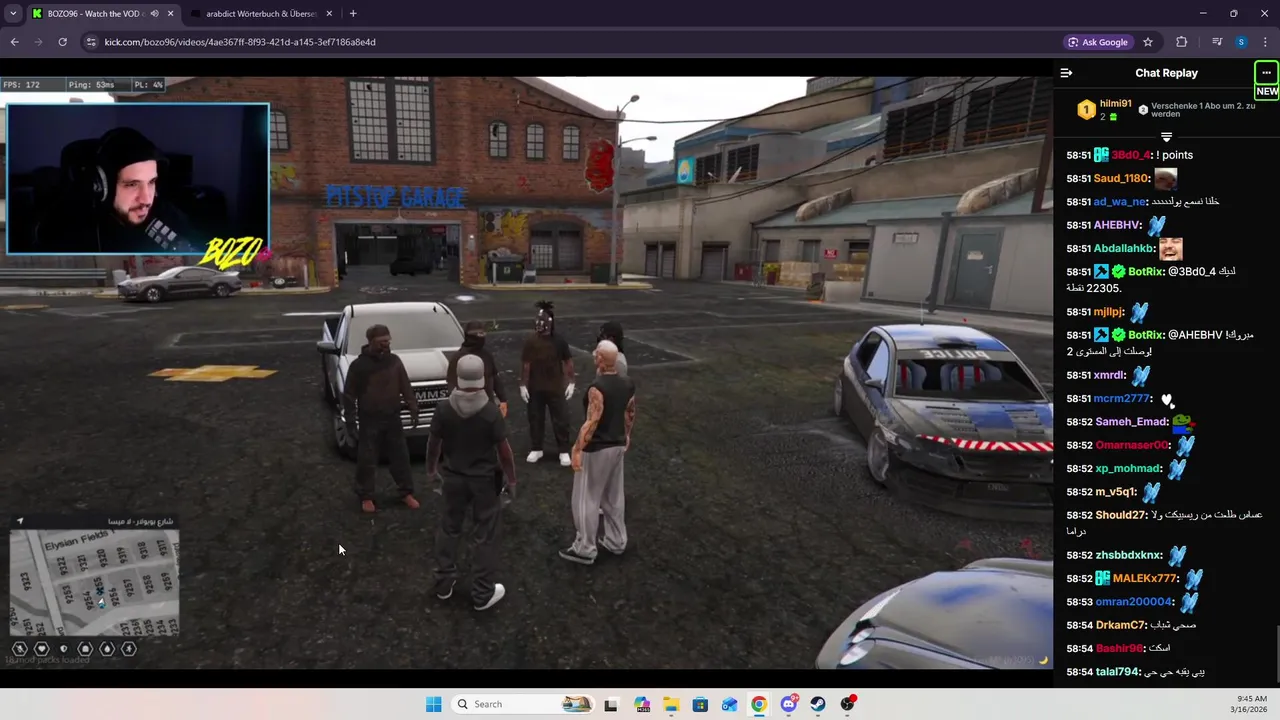1280x720 pixels.
Task: Go forward with the browser forward arrow
Action: [x=38, y=42]
